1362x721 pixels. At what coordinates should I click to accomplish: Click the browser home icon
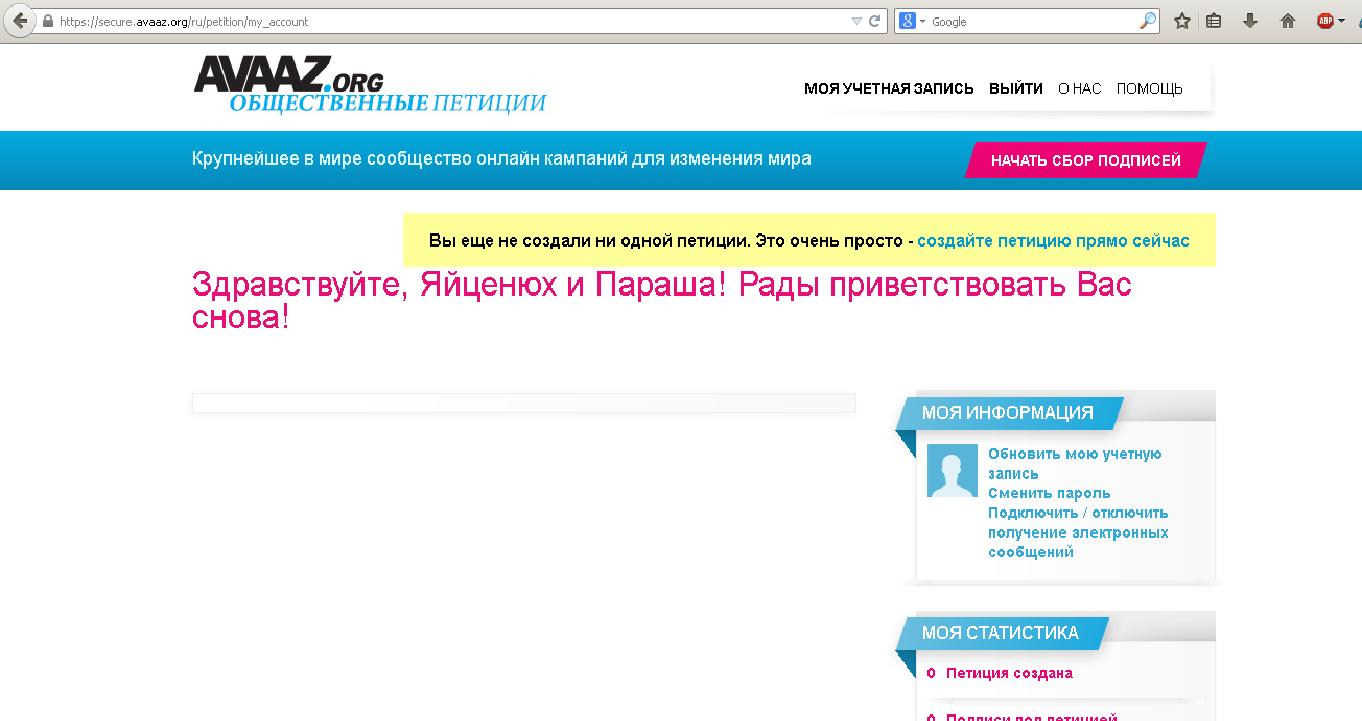point(1288,21)
